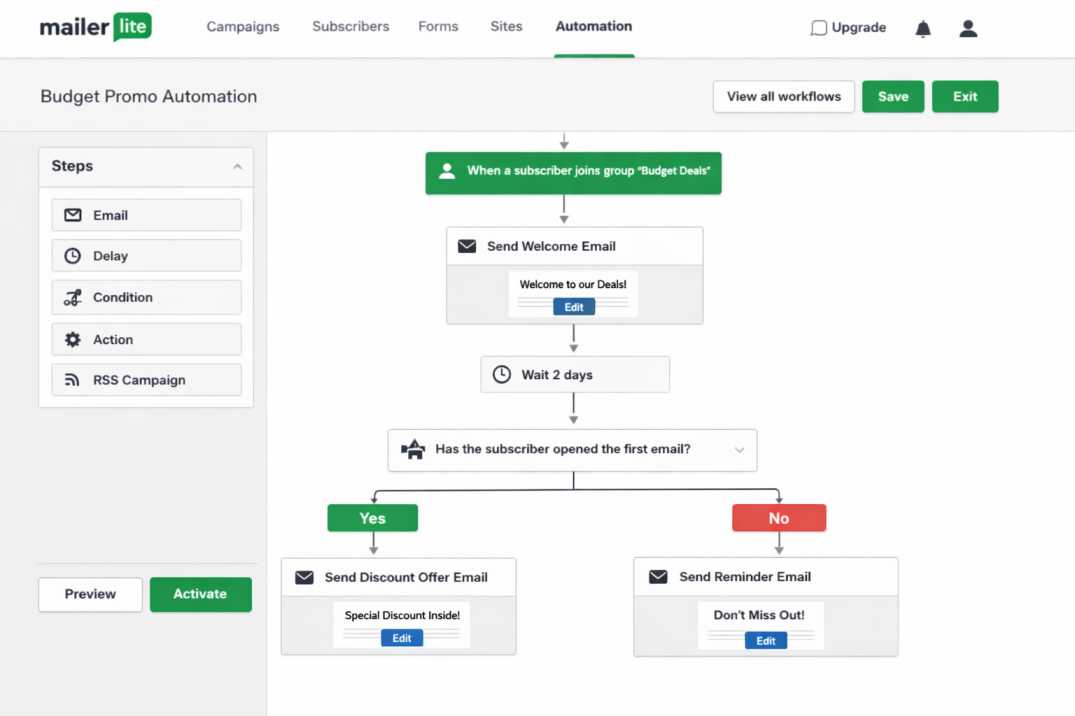Open the Subscribers tab

point(350,27)
